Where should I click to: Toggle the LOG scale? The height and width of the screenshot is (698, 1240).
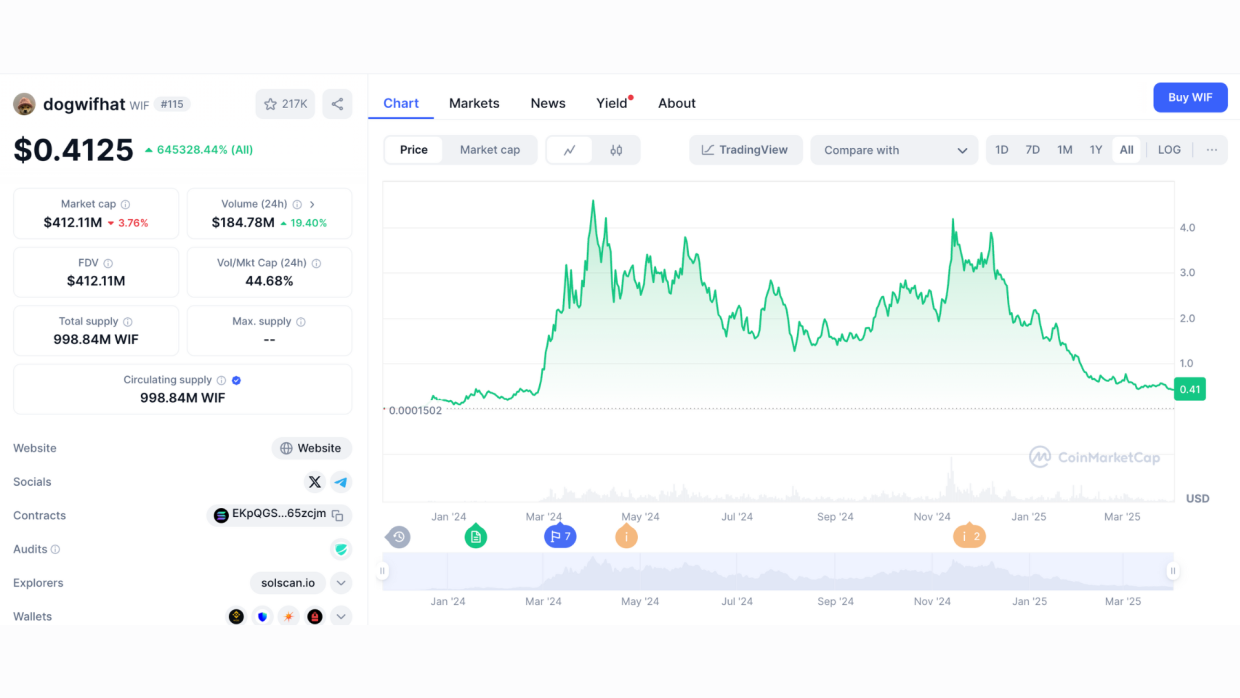click(1169, 150)
